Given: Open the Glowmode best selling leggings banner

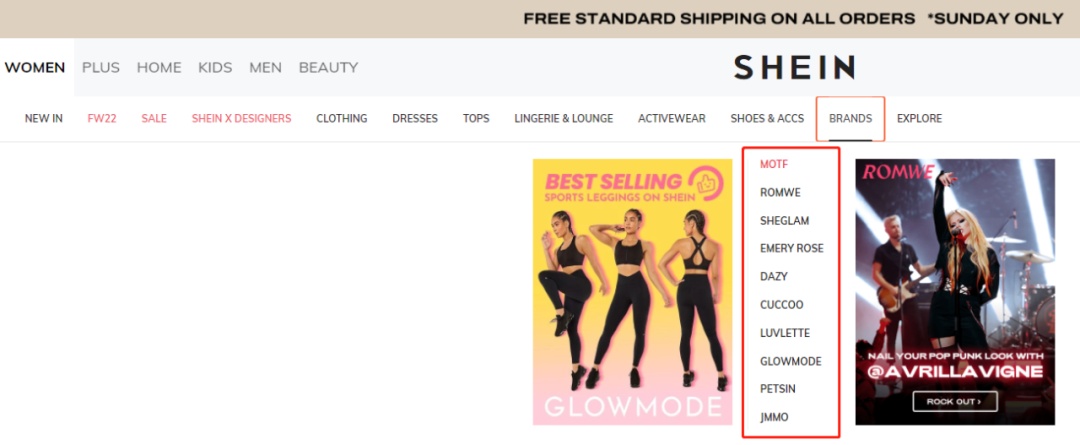Looking at the screenshot, I should (632, 291).
